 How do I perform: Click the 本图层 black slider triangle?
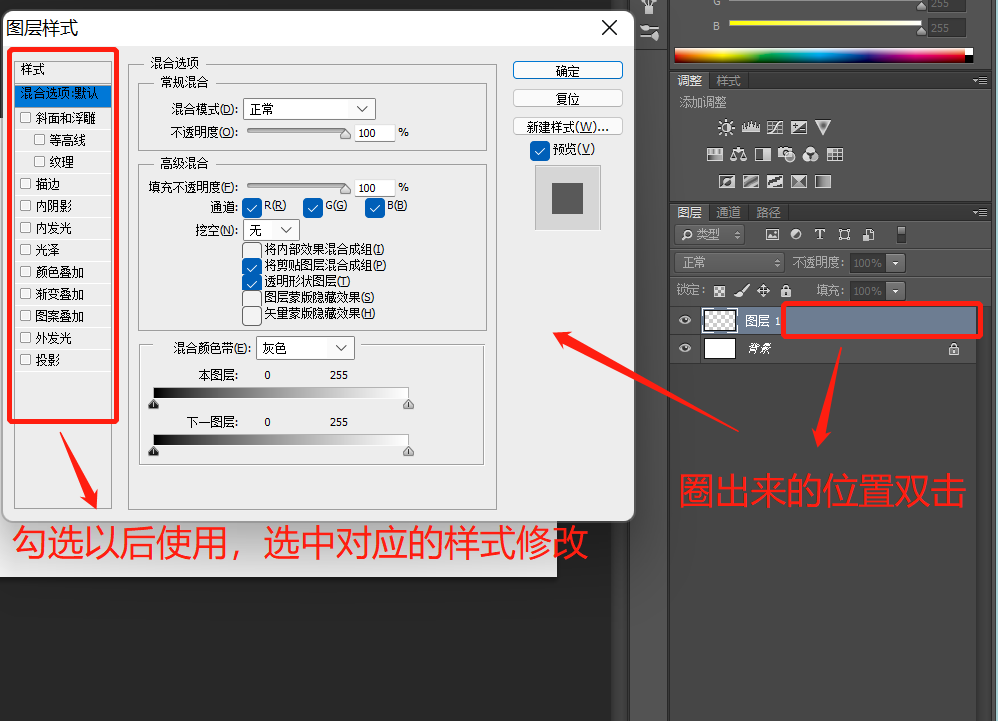153,404
